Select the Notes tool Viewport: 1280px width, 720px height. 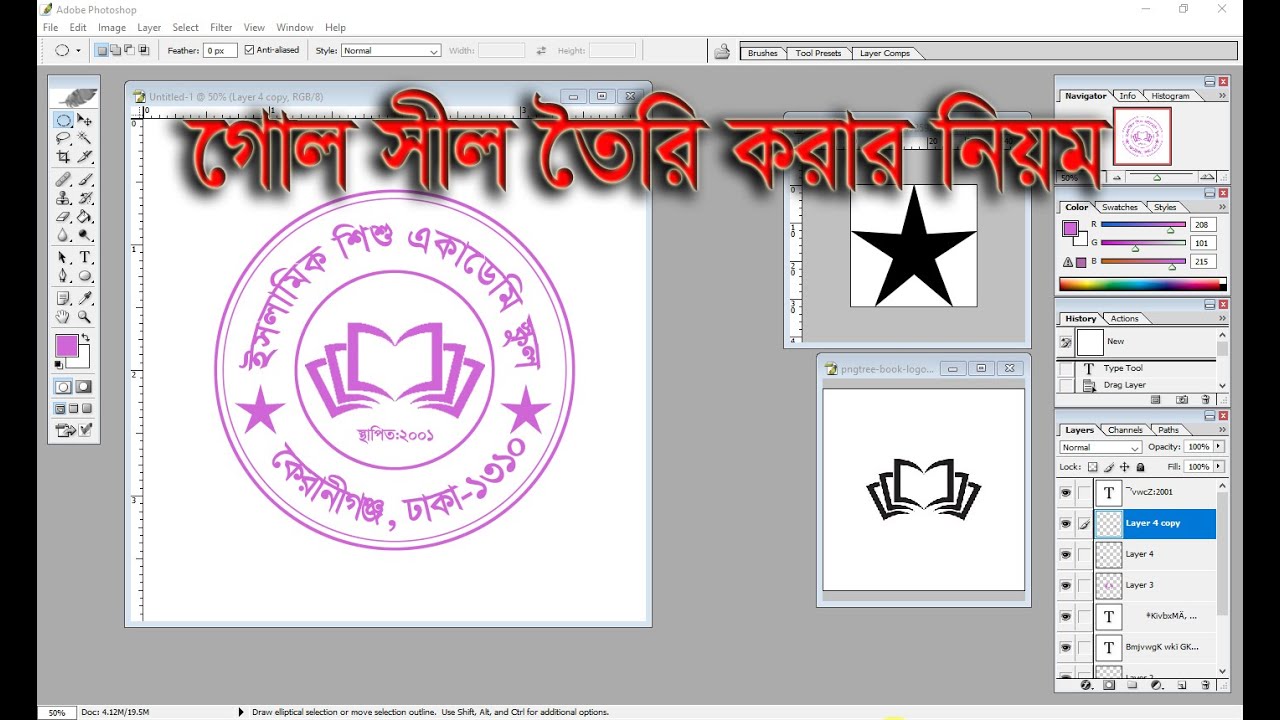pos(63,298)
